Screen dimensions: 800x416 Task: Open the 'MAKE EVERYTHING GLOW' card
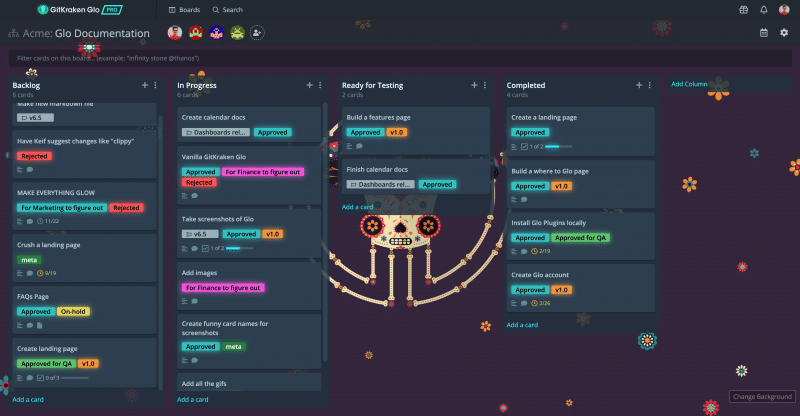point(84,206)
